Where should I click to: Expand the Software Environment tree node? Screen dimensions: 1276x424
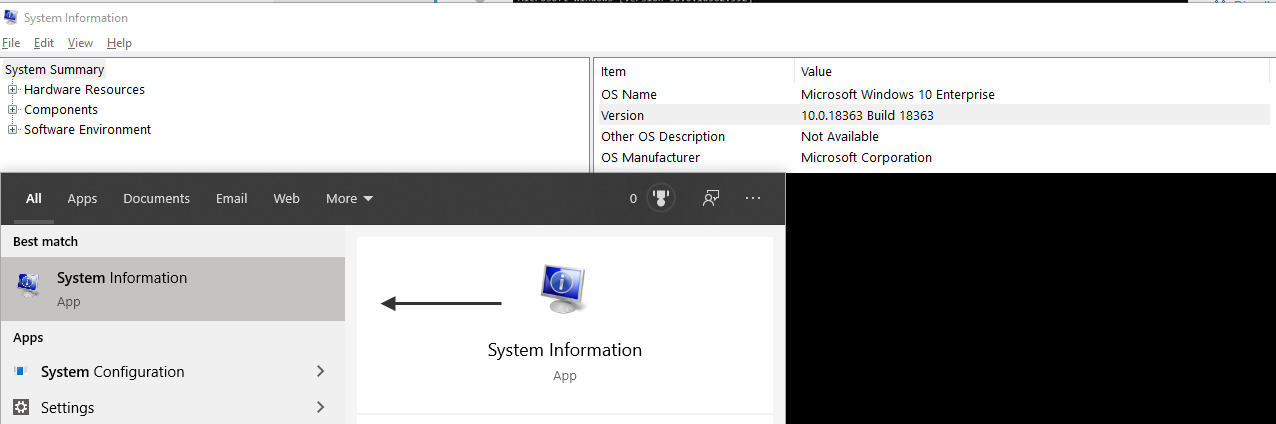point(13,130)
